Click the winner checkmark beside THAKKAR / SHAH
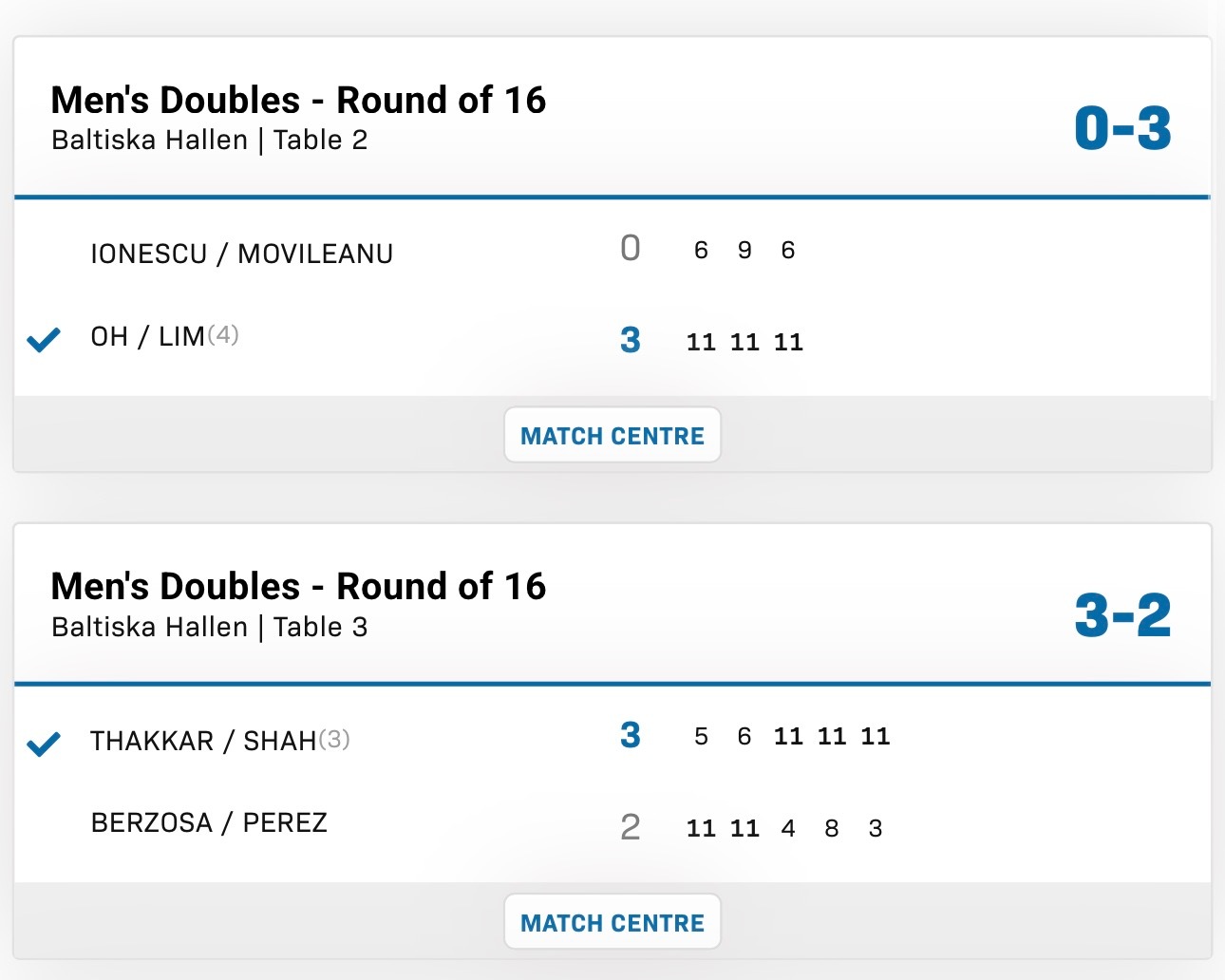The height and width of the screenshot is (980, 1225). coord(44,744)
